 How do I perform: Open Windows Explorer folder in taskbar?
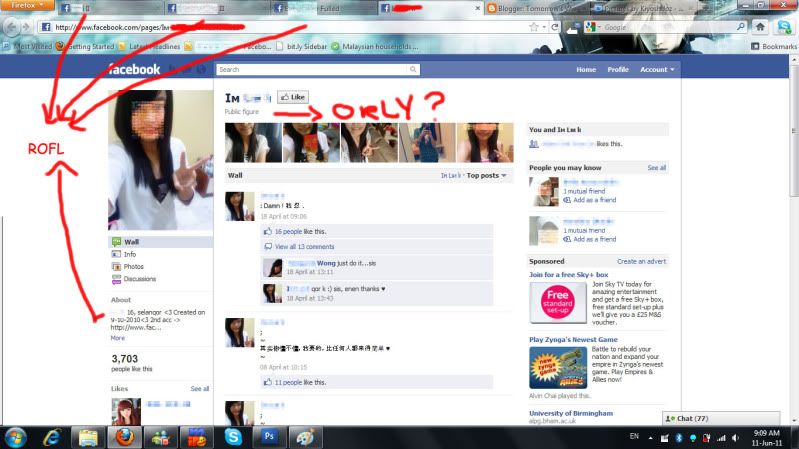[x=88, y=438]
